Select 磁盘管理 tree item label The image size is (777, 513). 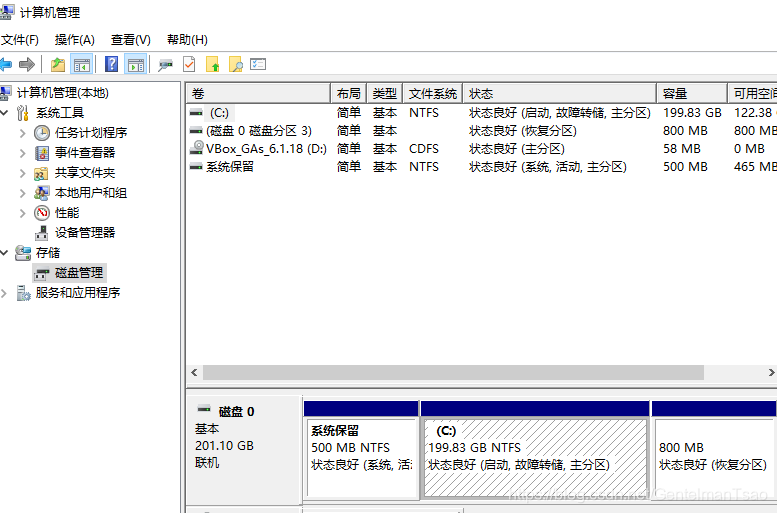click(x=79, y=273)
